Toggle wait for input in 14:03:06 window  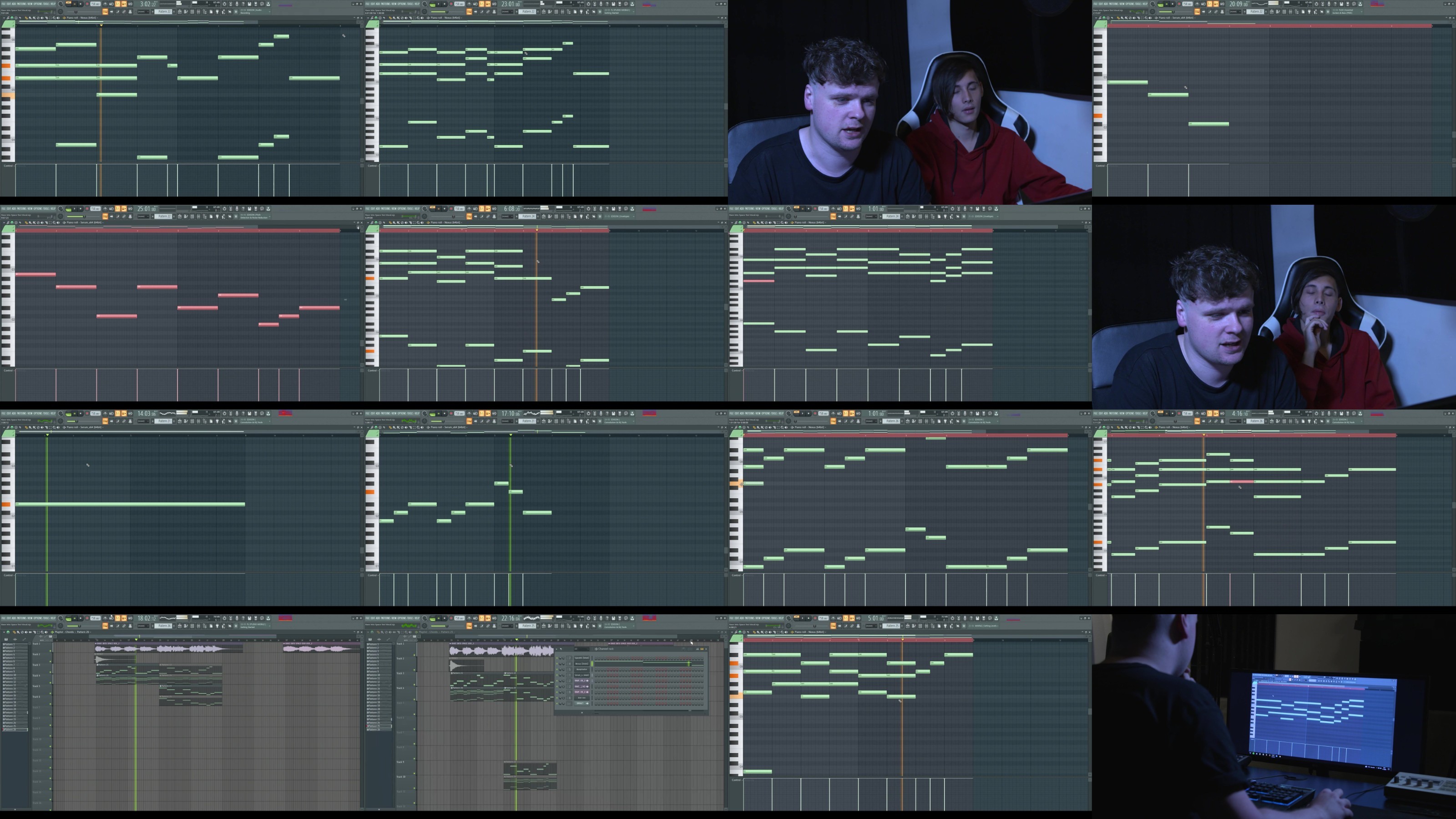(111, 413)
